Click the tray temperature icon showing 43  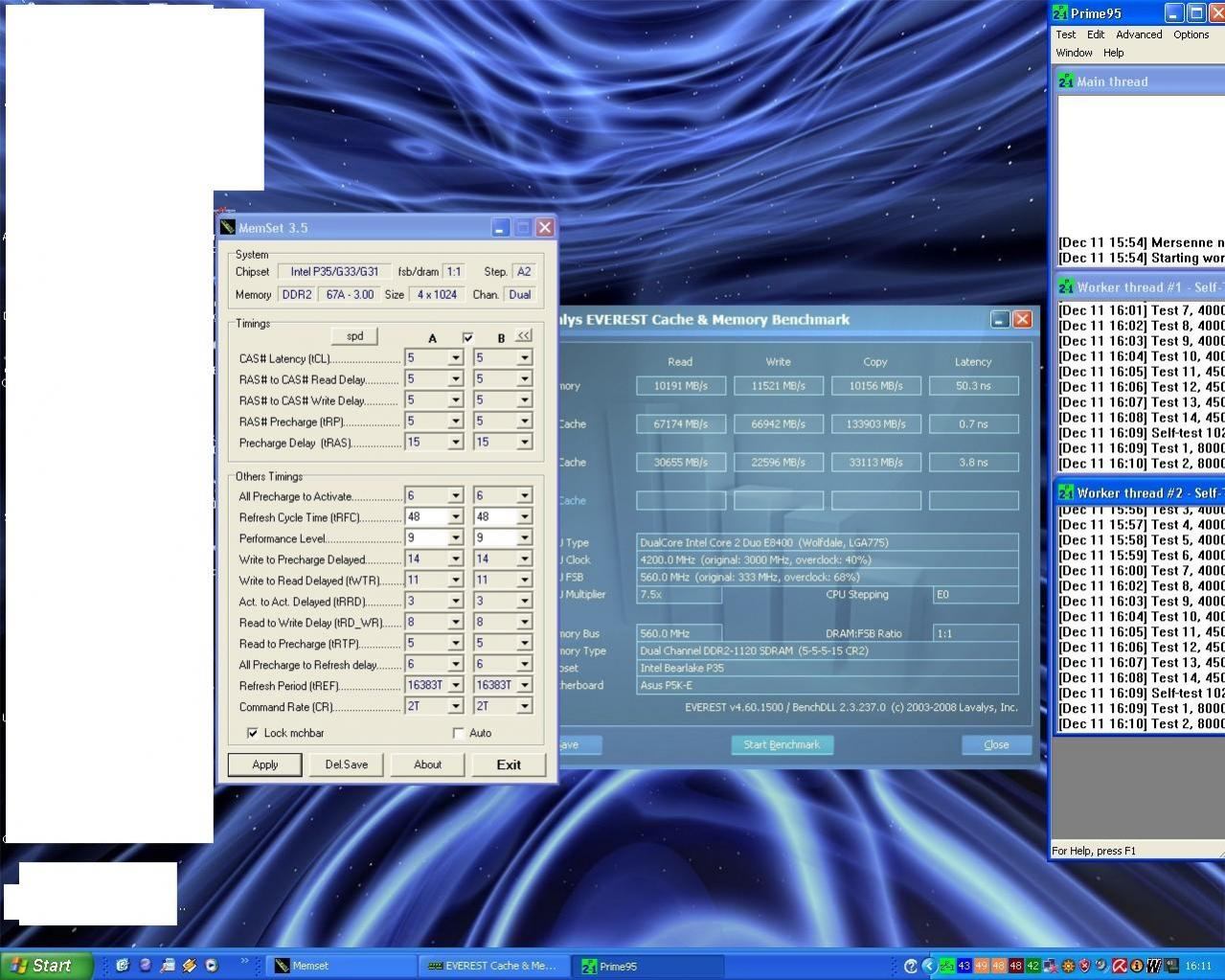(x=964, y=966)
